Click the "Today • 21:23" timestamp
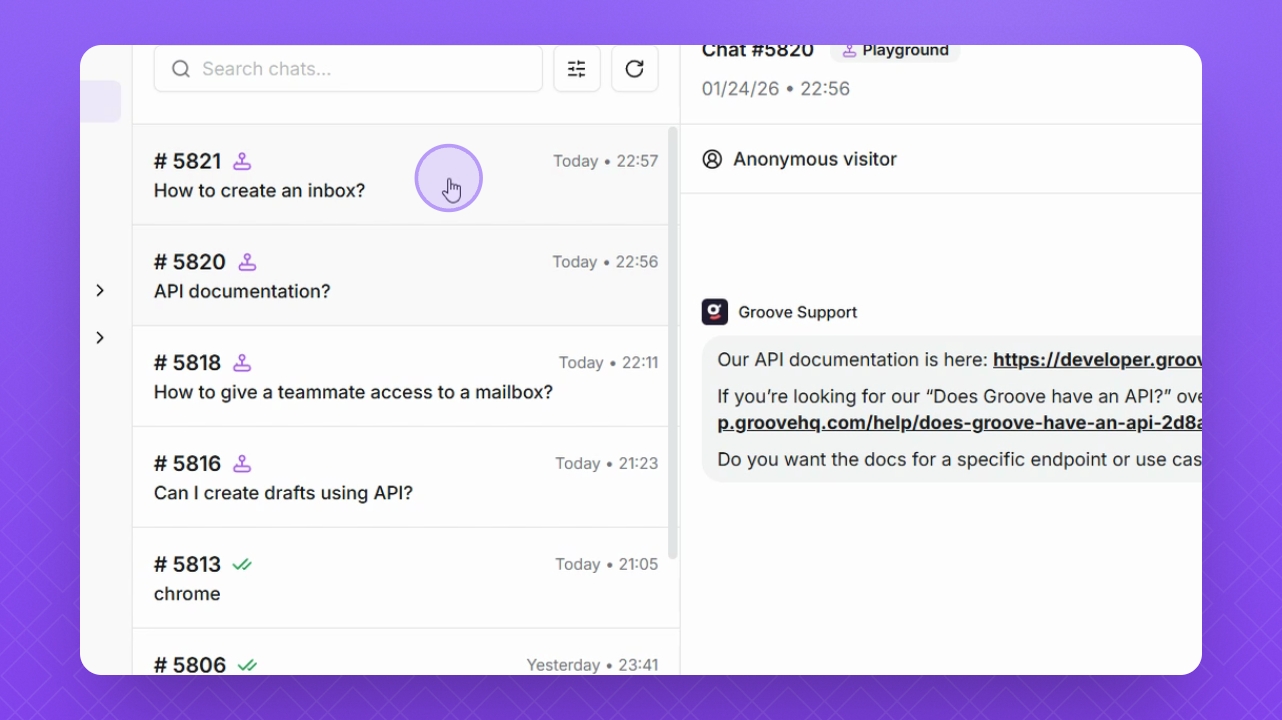1282x720 pixels. coord(607,464)
